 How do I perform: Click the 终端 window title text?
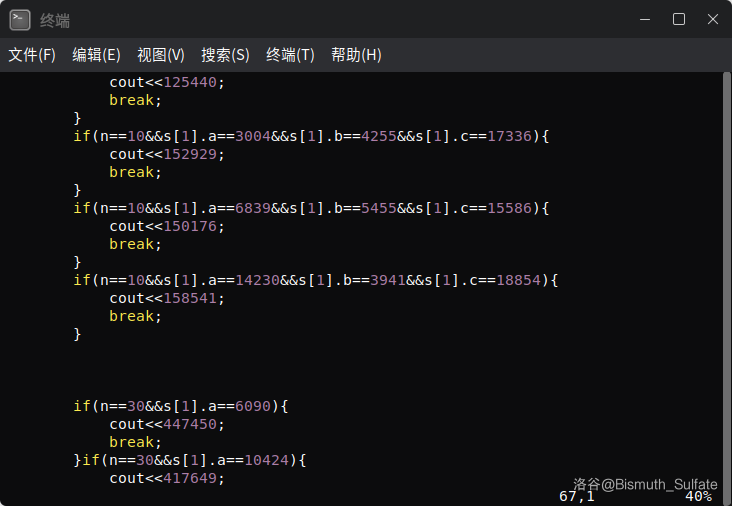pos(55,20)
